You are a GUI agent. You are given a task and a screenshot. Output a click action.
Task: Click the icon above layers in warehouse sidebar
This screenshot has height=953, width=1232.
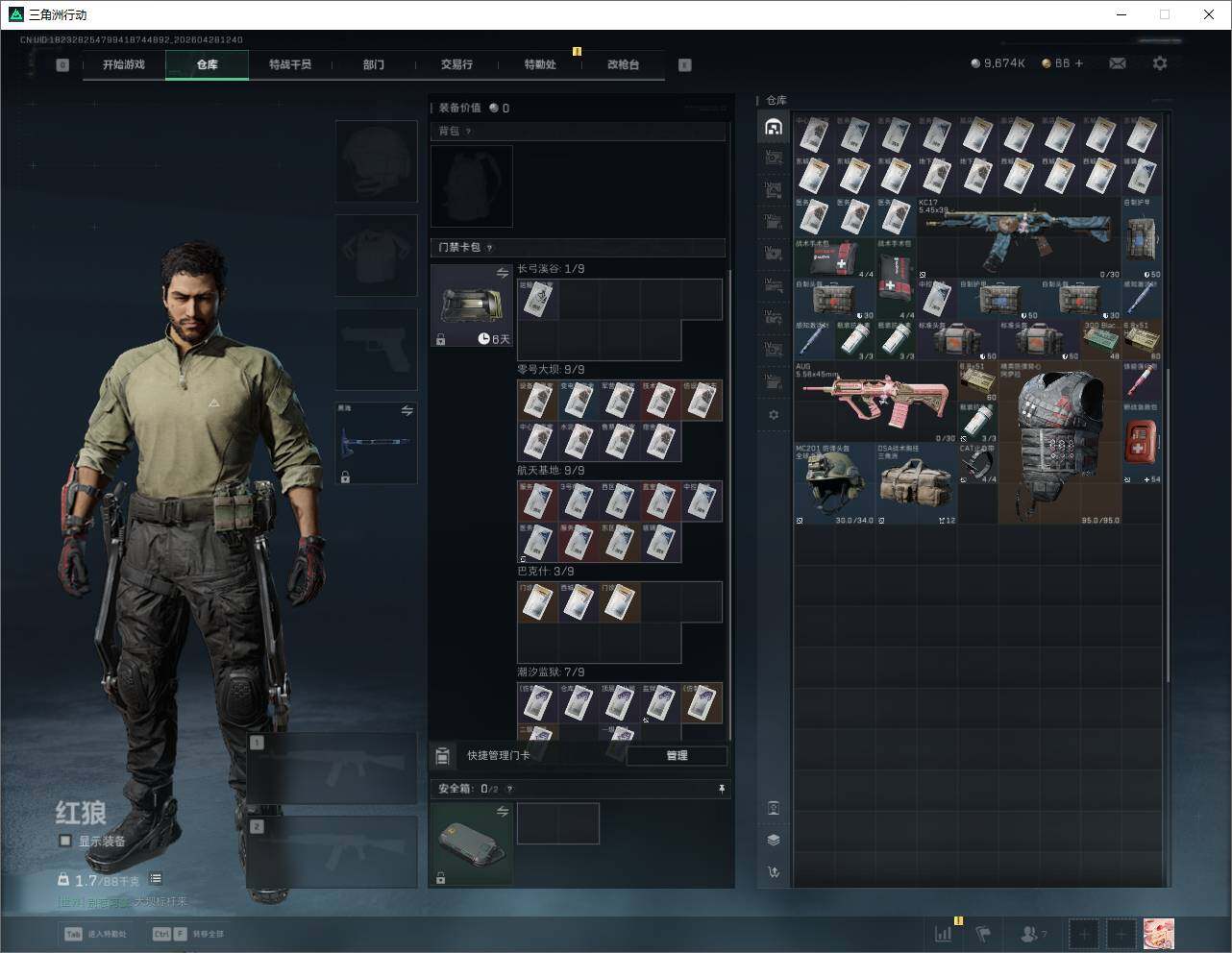click(x=774, y=807)
